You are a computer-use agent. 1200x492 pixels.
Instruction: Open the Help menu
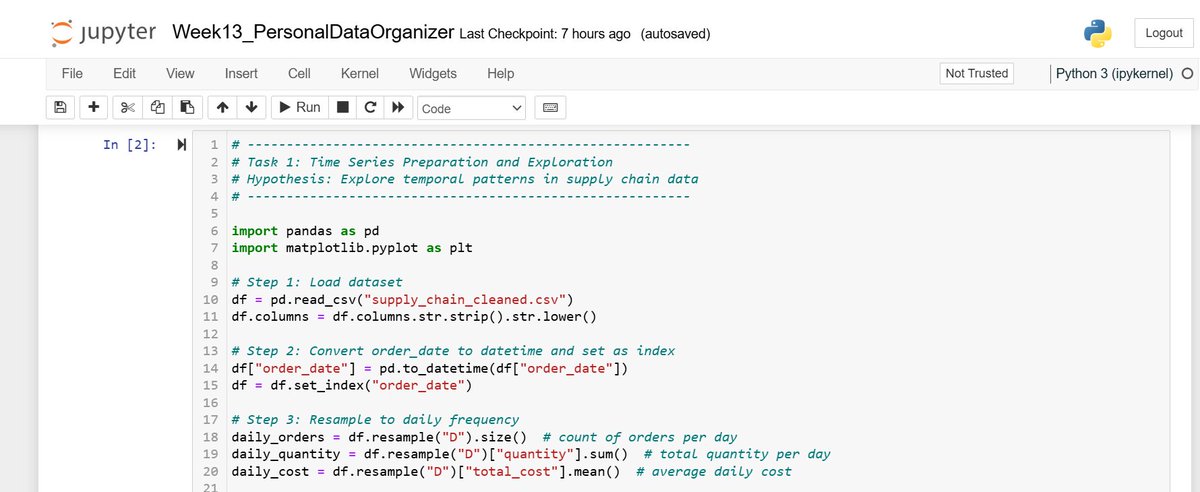click(500, 74)
